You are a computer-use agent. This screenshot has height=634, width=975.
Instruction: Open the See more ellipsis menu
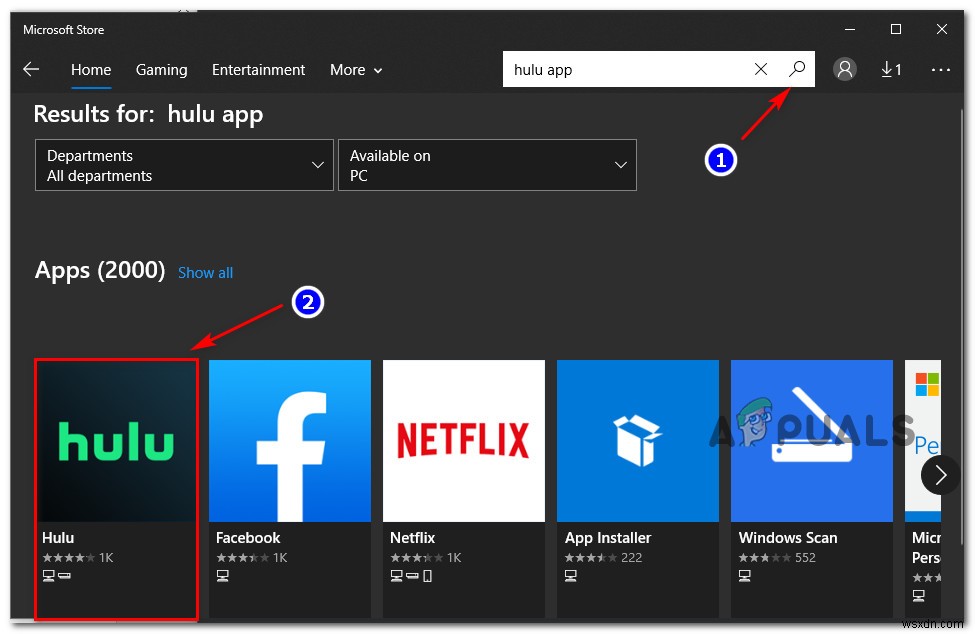(x=940, y=69)
